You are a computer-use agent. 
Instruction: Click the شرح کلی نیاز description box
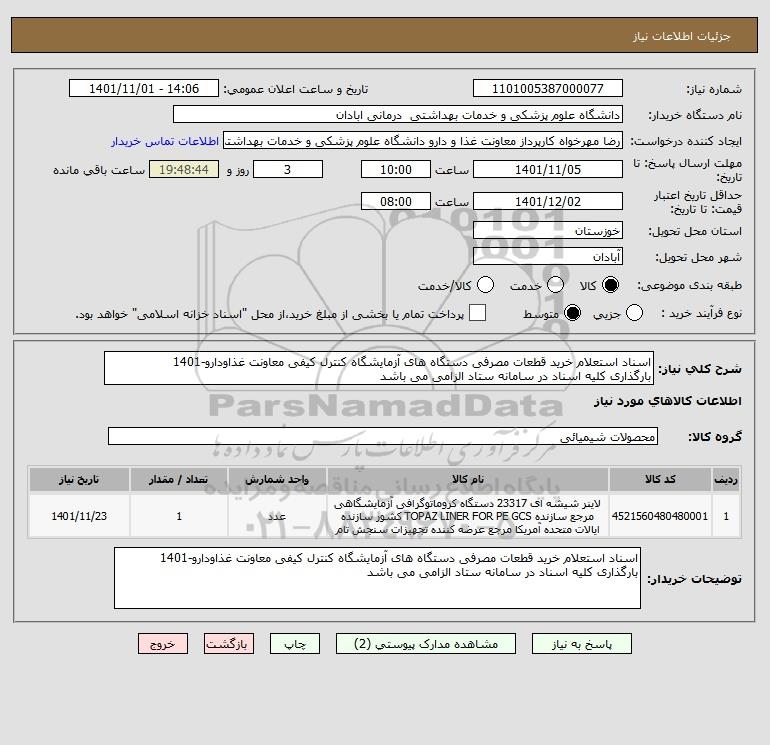coord(379,368)
